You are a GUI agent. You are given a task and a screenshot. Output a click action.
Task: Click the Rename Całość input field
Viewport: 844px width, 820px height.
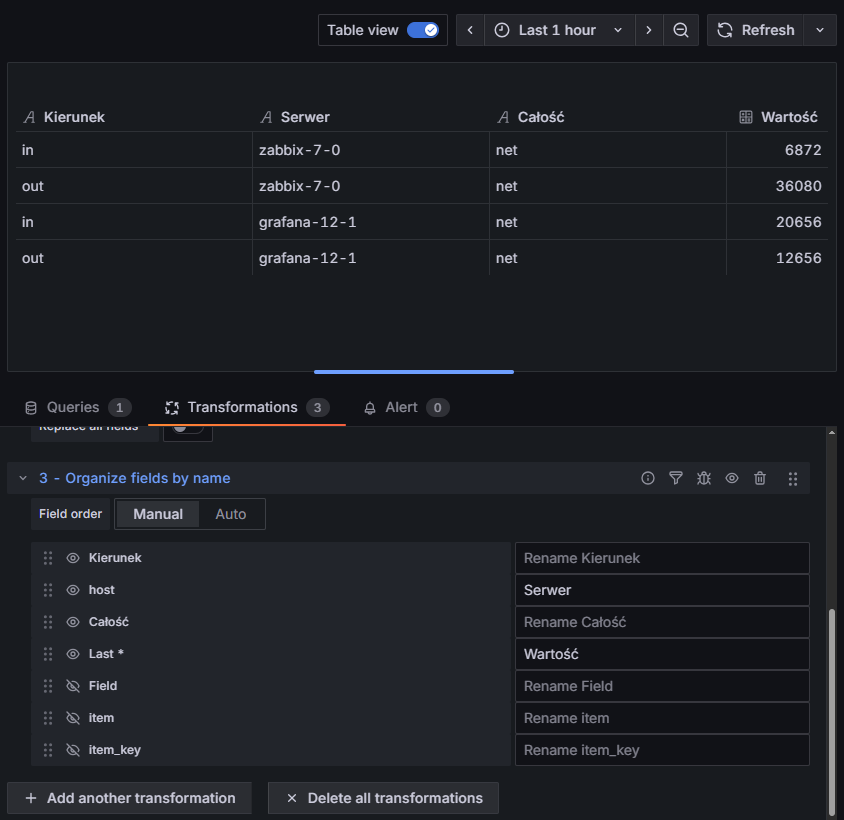point(661,622)
